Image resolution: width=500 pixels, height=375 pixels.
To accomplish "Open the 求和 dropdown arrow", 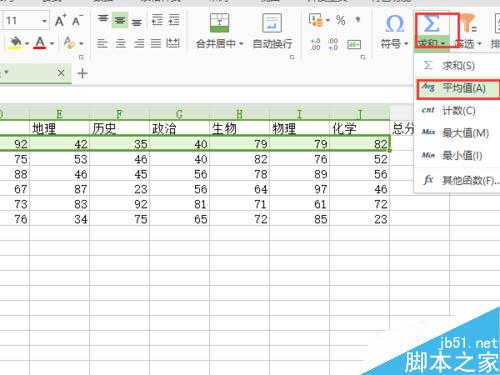I will [443, 44].
